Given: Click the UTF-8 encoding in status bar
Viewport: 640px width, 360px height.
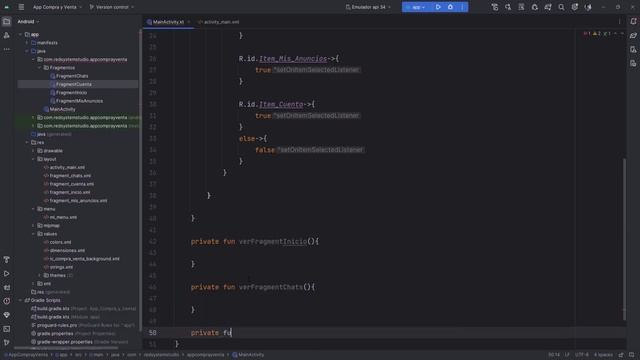Looking at the screenshot, I should coord(582,355).
